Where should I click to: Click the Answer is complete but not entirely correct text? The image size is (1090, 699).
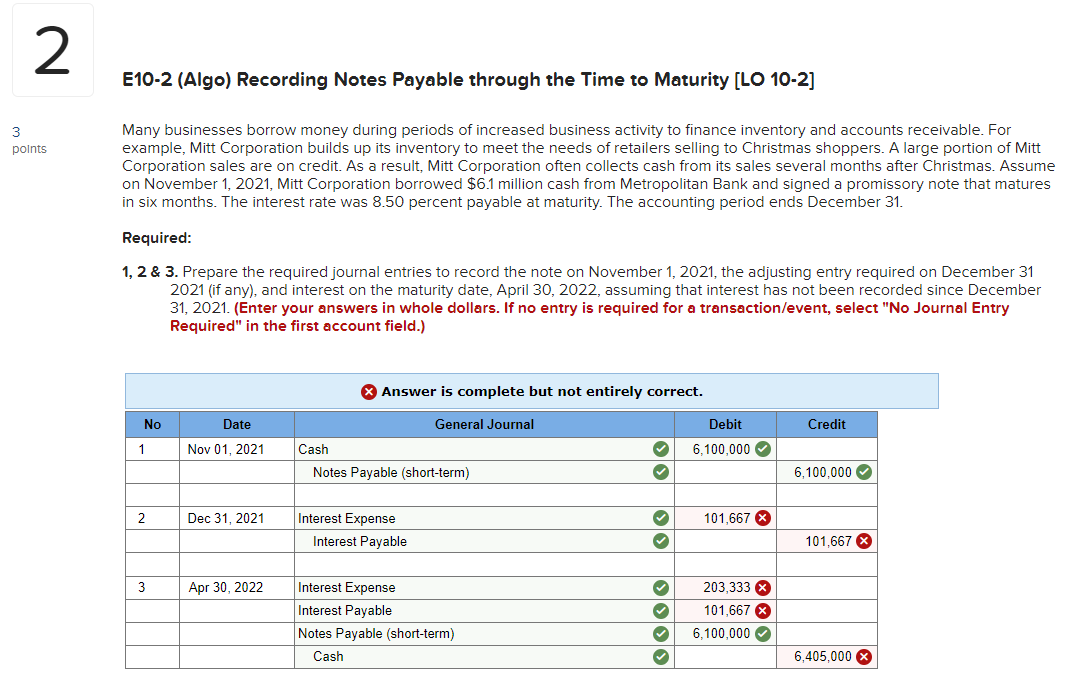coord(542,392)
